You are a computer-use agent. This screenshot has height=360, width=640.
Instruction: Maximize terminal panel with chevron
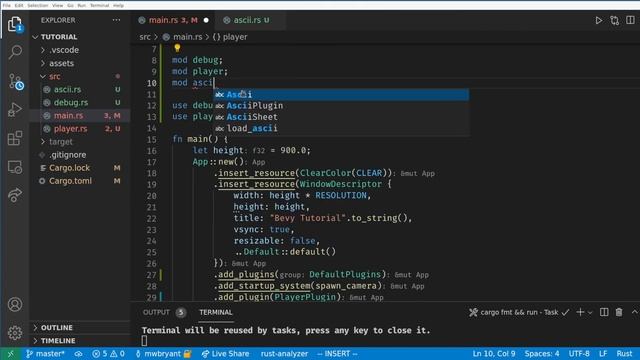[635, 312]
